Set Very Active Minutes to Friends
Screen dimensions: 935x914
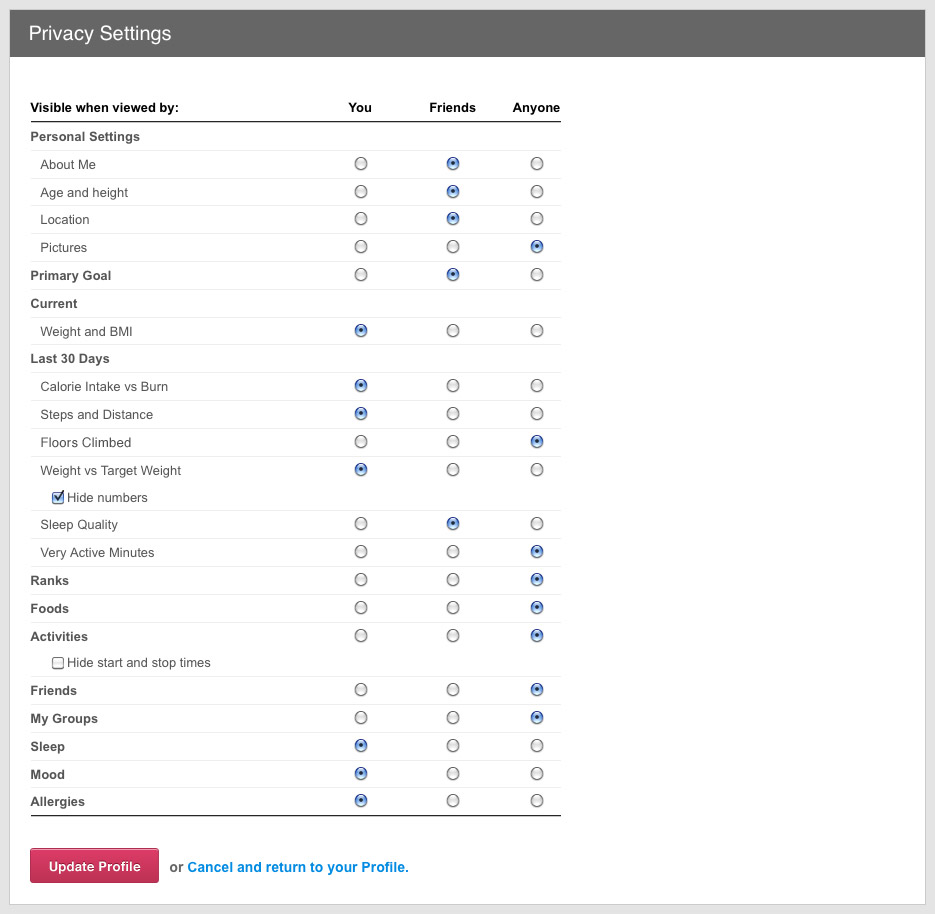coord(453,552)
